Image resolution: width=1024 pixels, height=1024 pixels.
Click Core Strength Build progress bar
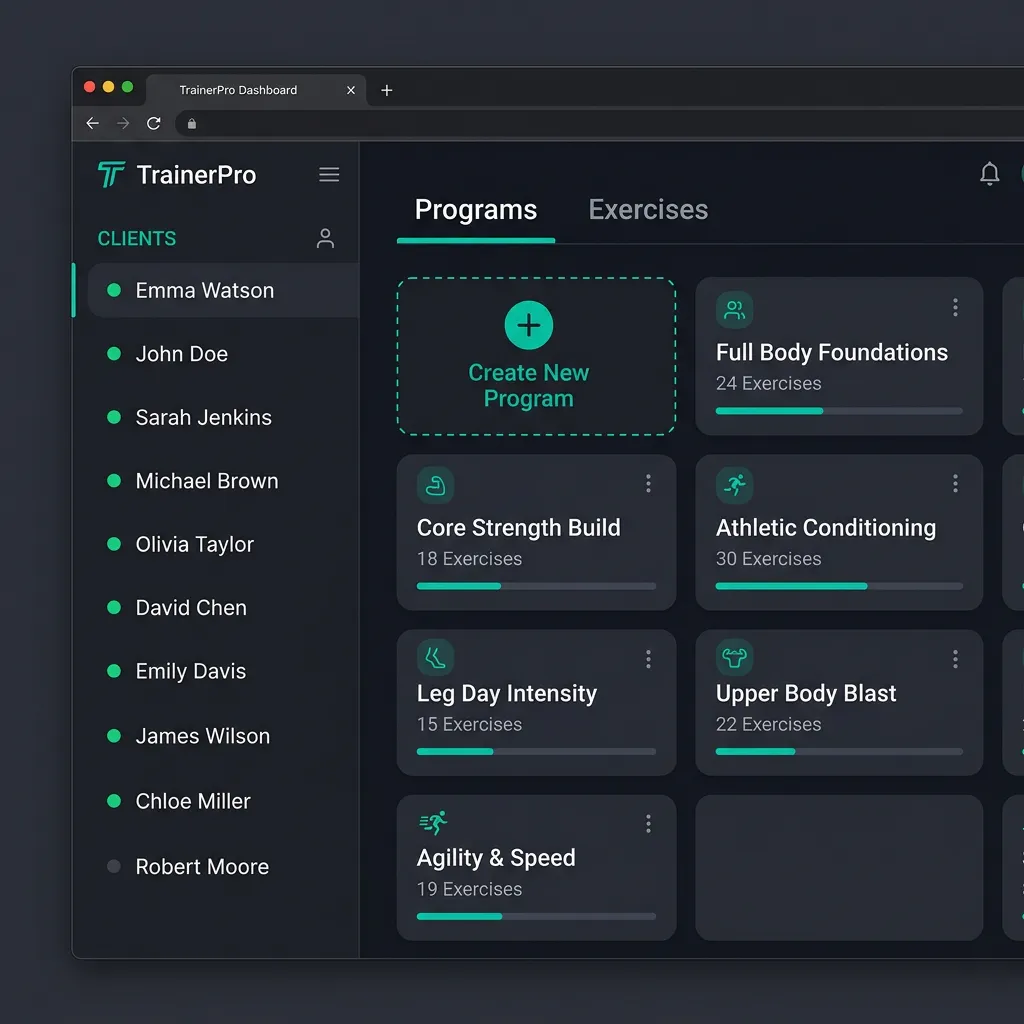tap(536, 586)
